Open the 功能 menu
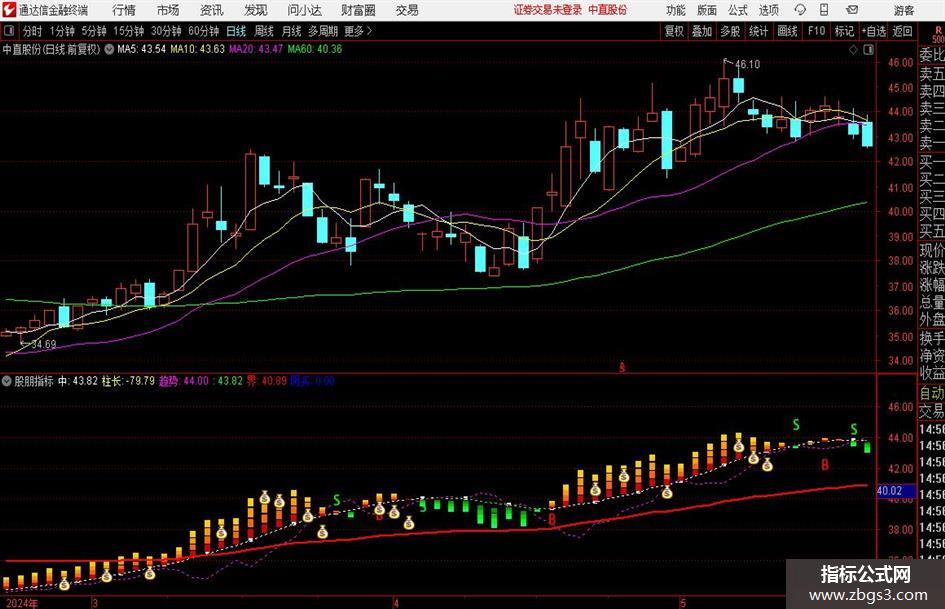This screenshot has height=609, width=945. tap(676, 10)
